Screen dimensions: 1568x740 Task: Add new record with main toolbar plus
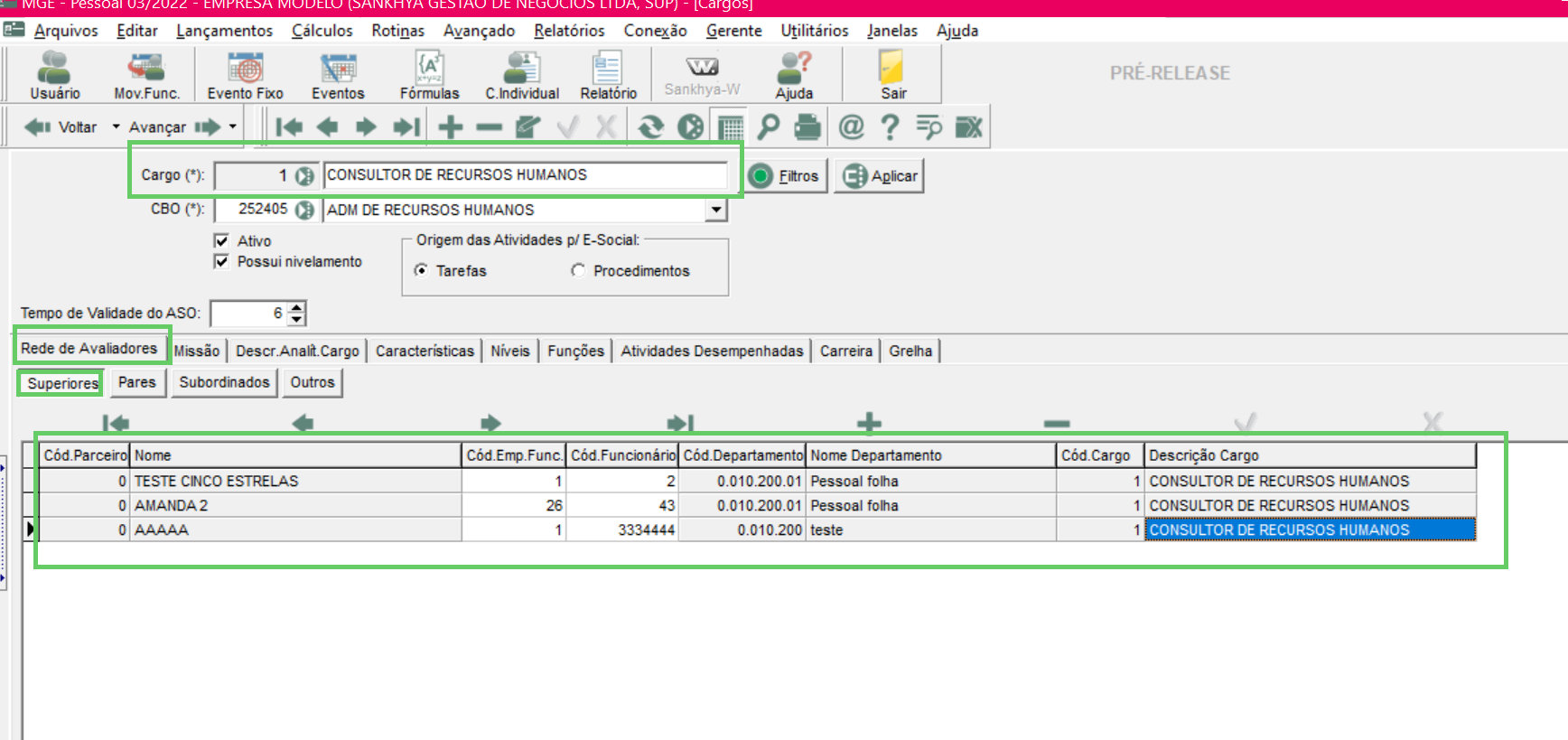(450, 127)
